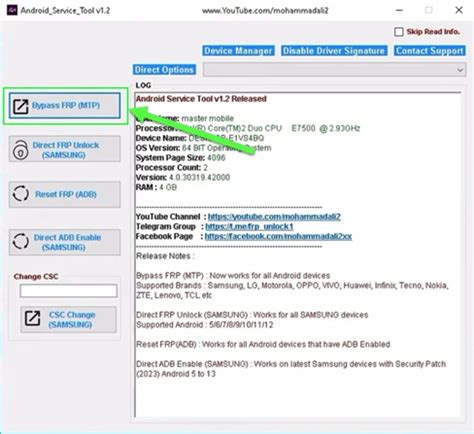The height and width of the screenshot is (434, 474).
Task: Focus the Change CSC text field
Action: (x=69, y=291)
